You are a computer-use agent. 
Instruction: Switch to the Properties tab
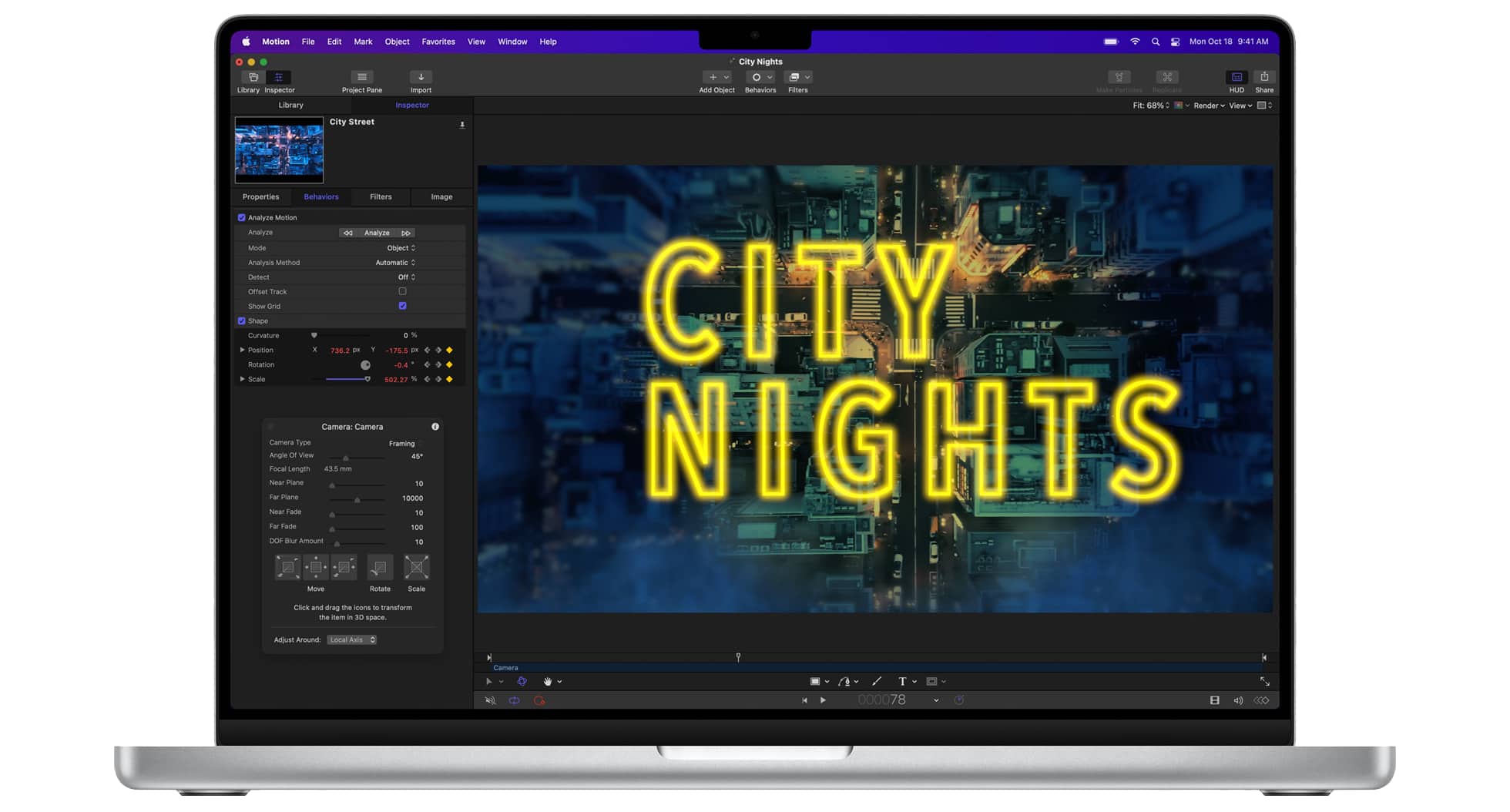point(260,197)
